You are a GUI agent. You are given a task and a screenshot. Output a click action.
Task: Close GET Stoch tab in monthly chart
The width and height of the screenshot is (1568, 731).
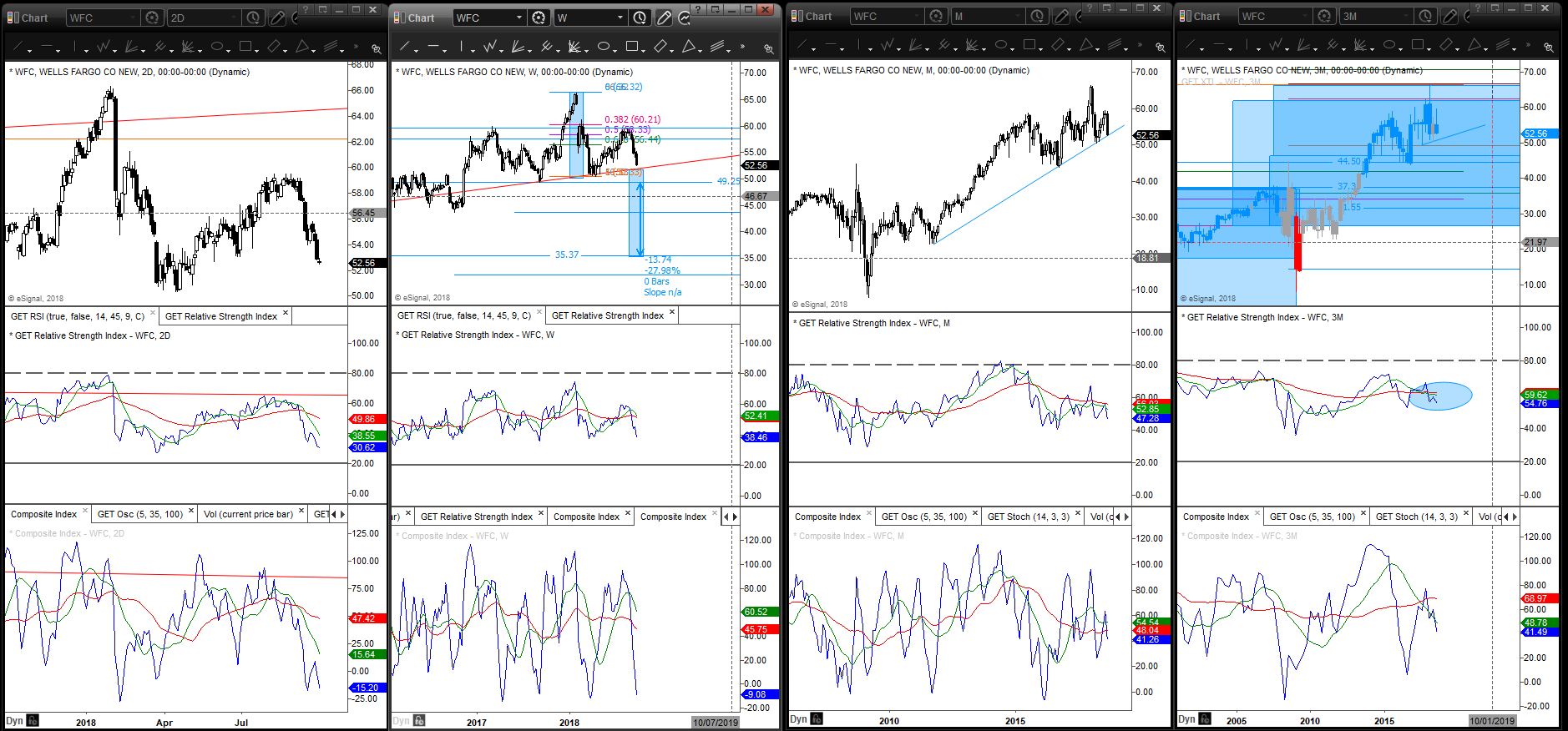coord(1078,515)
